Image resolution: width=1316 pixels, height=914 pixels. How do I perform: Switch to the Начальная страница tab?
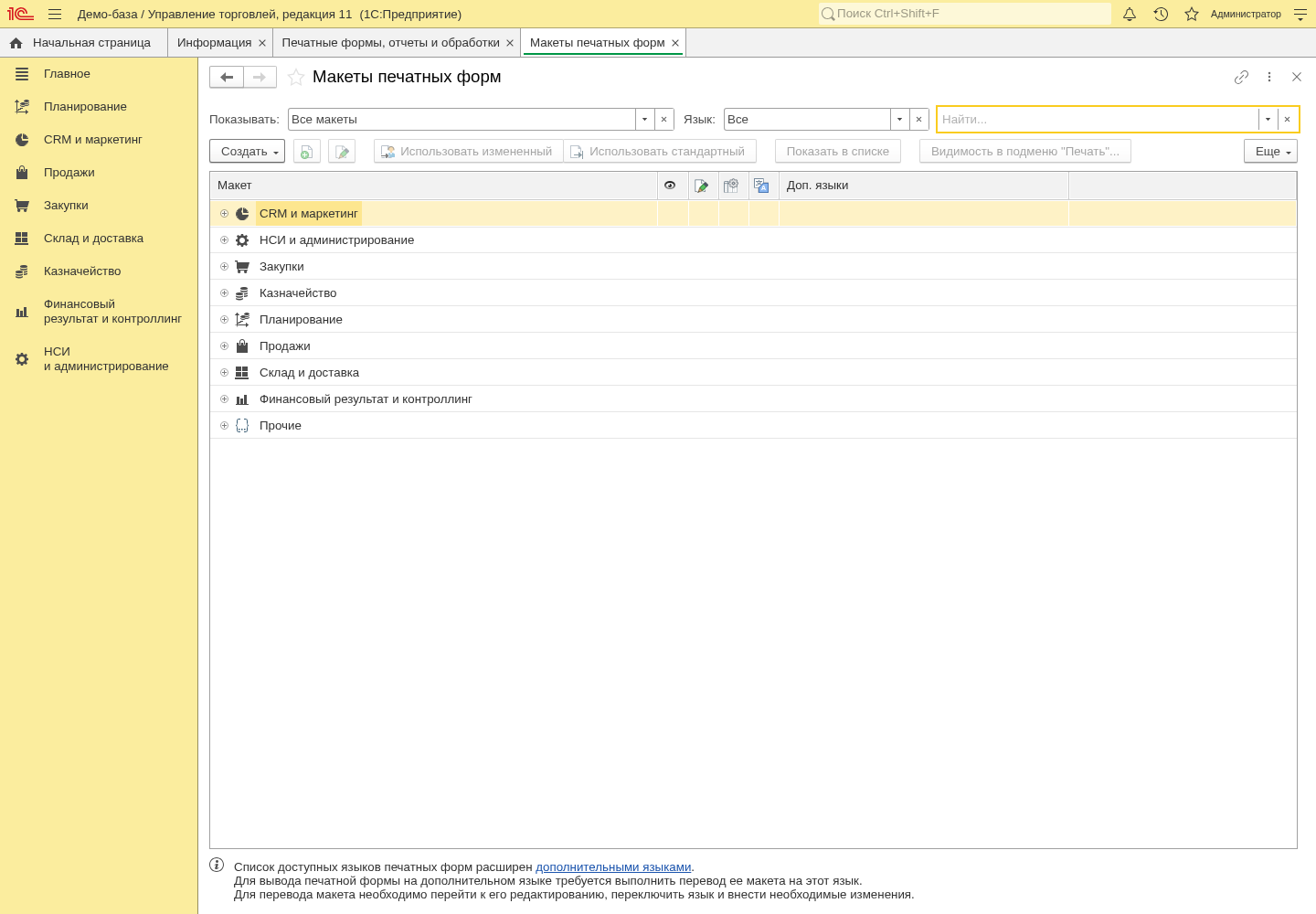82,43
